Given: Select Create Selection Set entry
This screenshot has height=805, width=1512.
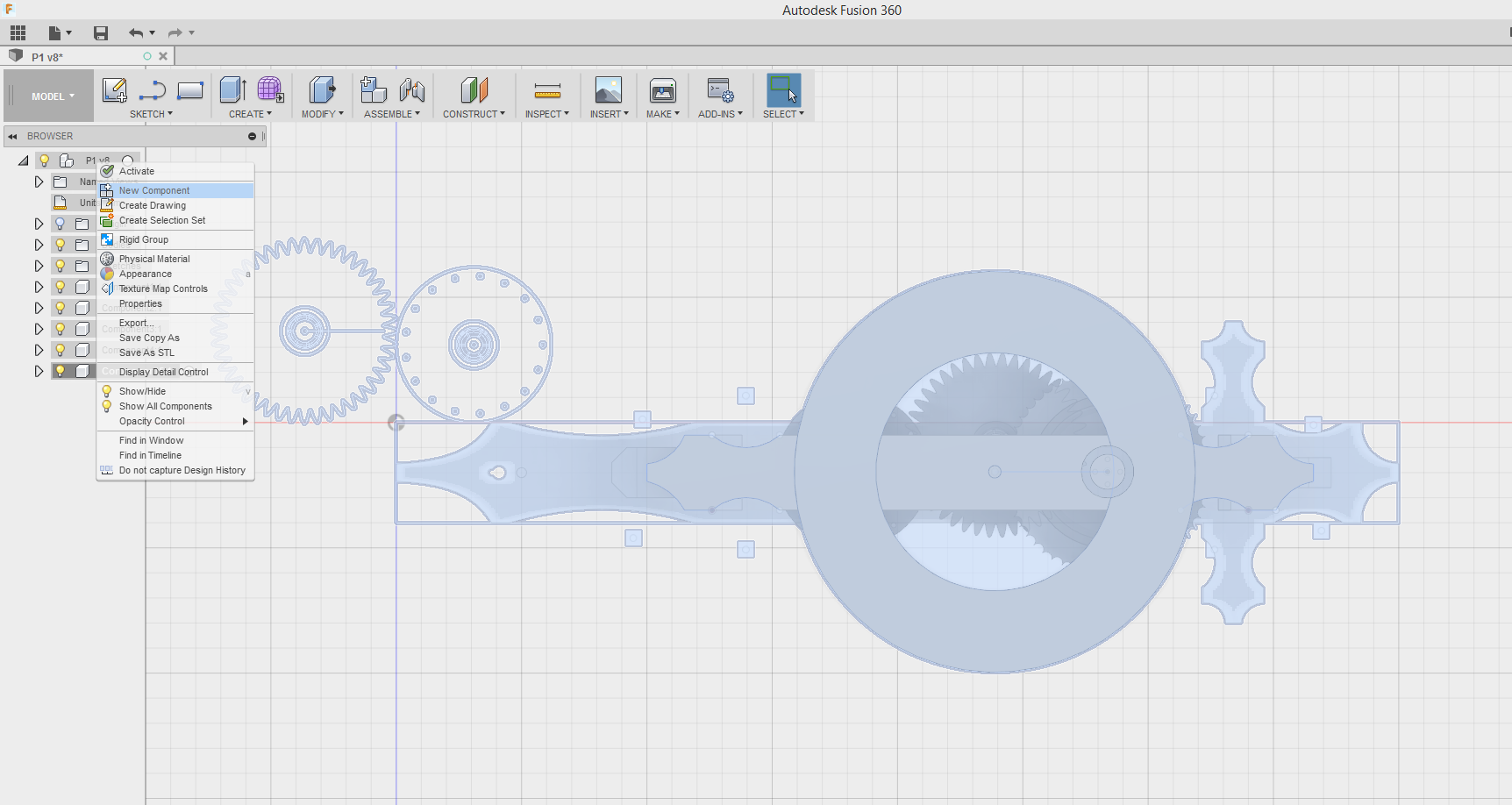Looking at the screenshot, I should pos(175,220).
